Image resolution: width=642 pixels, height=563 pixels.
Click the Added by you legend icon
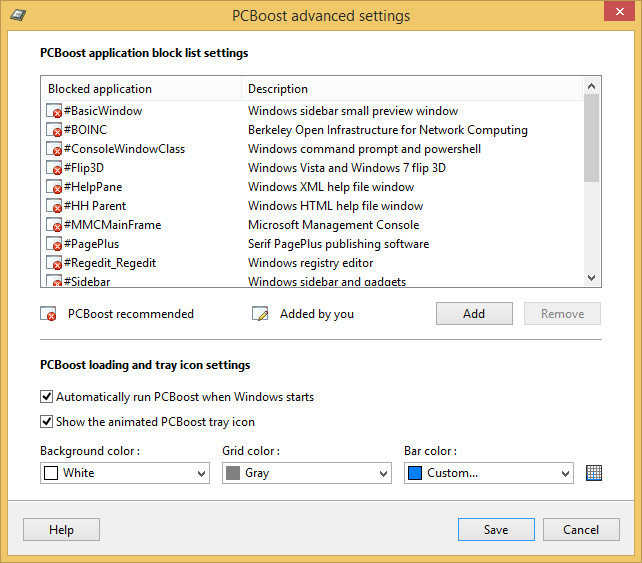(x=260, y=314)
